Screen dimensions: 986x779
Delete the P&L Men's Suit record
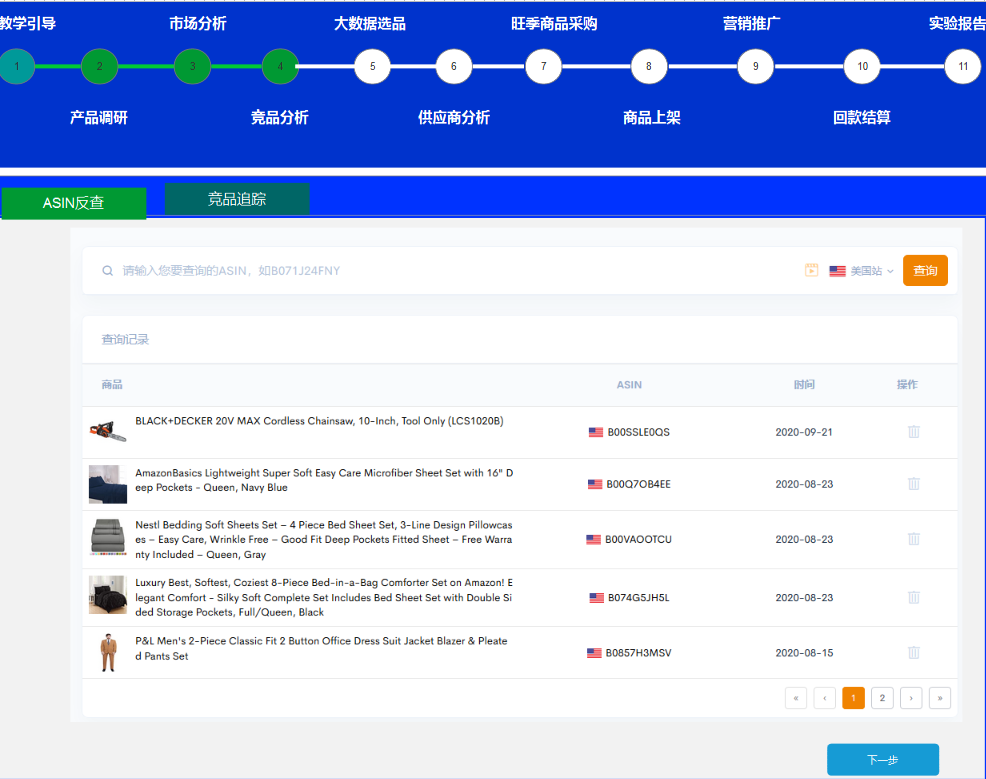[913, 653]
